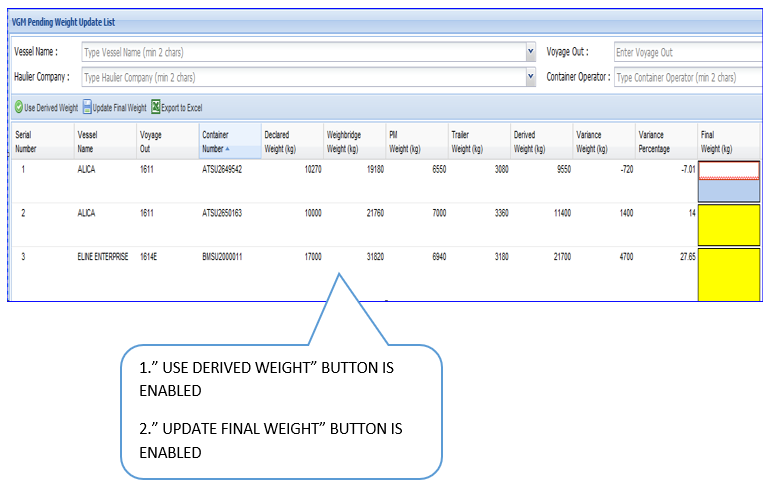Click the Update Final Weight save icon
Image resolution: width=772 pixels, height=487 pixels.
click(x=87, y=107)
